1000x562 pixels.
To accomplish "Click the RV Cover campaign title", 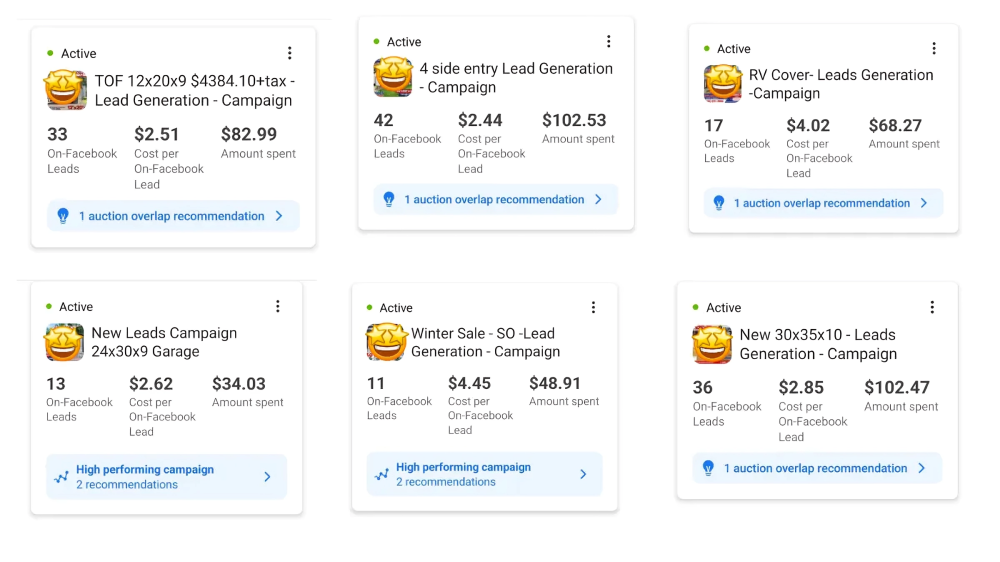I will click(x=840, y=84).
